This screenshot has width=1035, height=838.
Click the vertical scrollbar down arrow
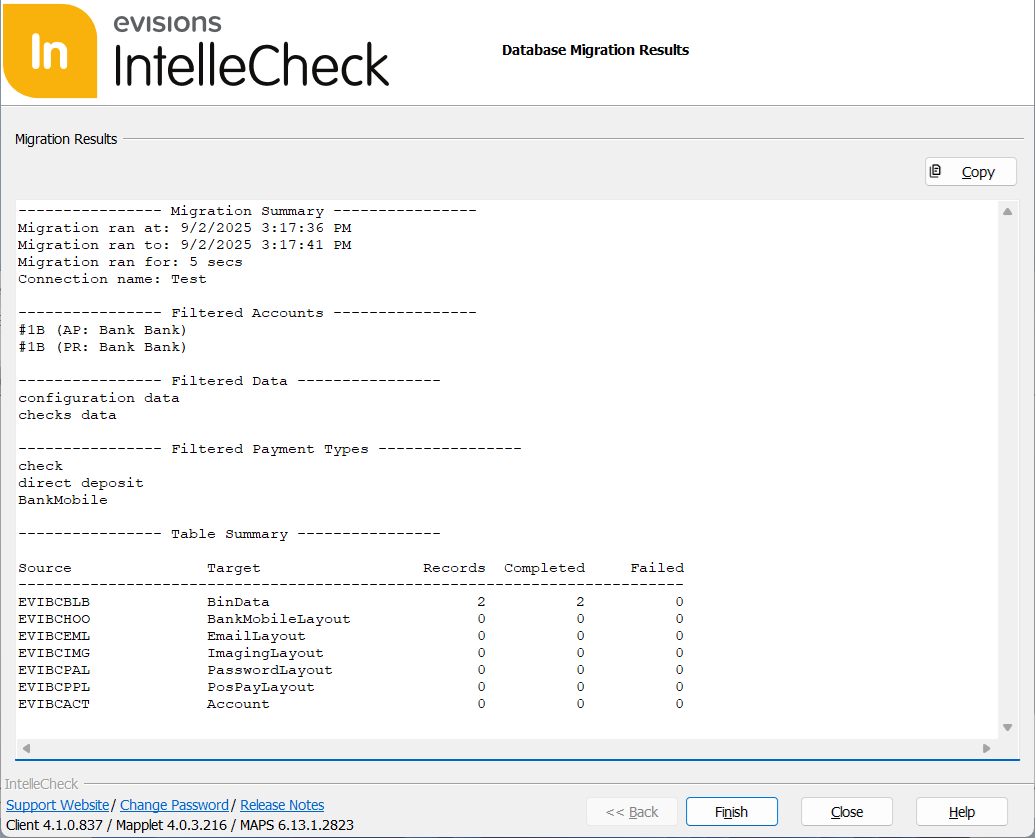click(1007, 727)
